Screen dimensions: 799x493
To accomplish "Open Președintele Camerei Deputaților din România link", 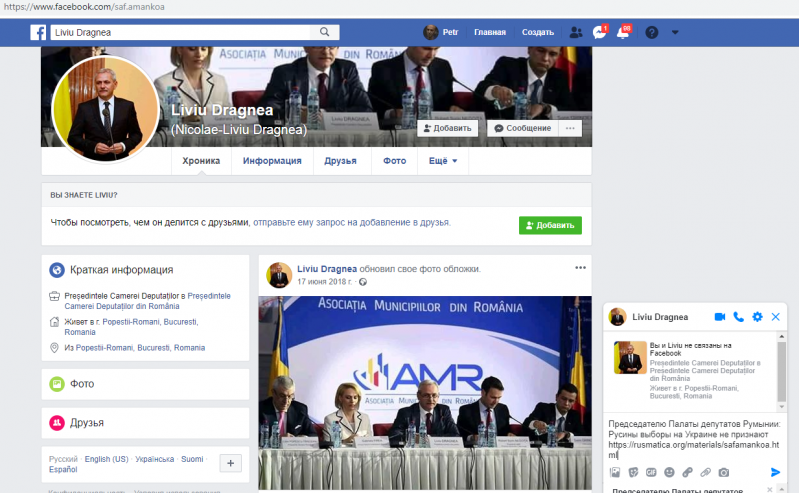I will click(147, 301).
